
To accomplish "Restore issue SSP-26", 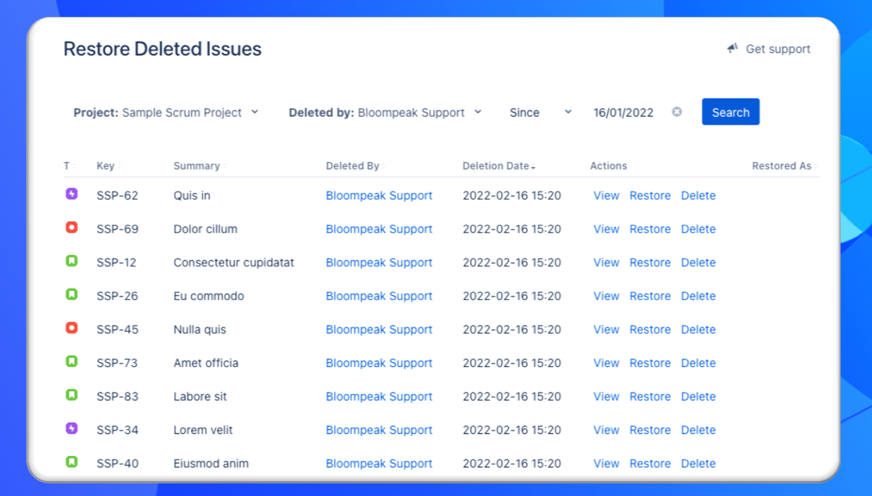I will pyautogui.click(x=650, y=296).
